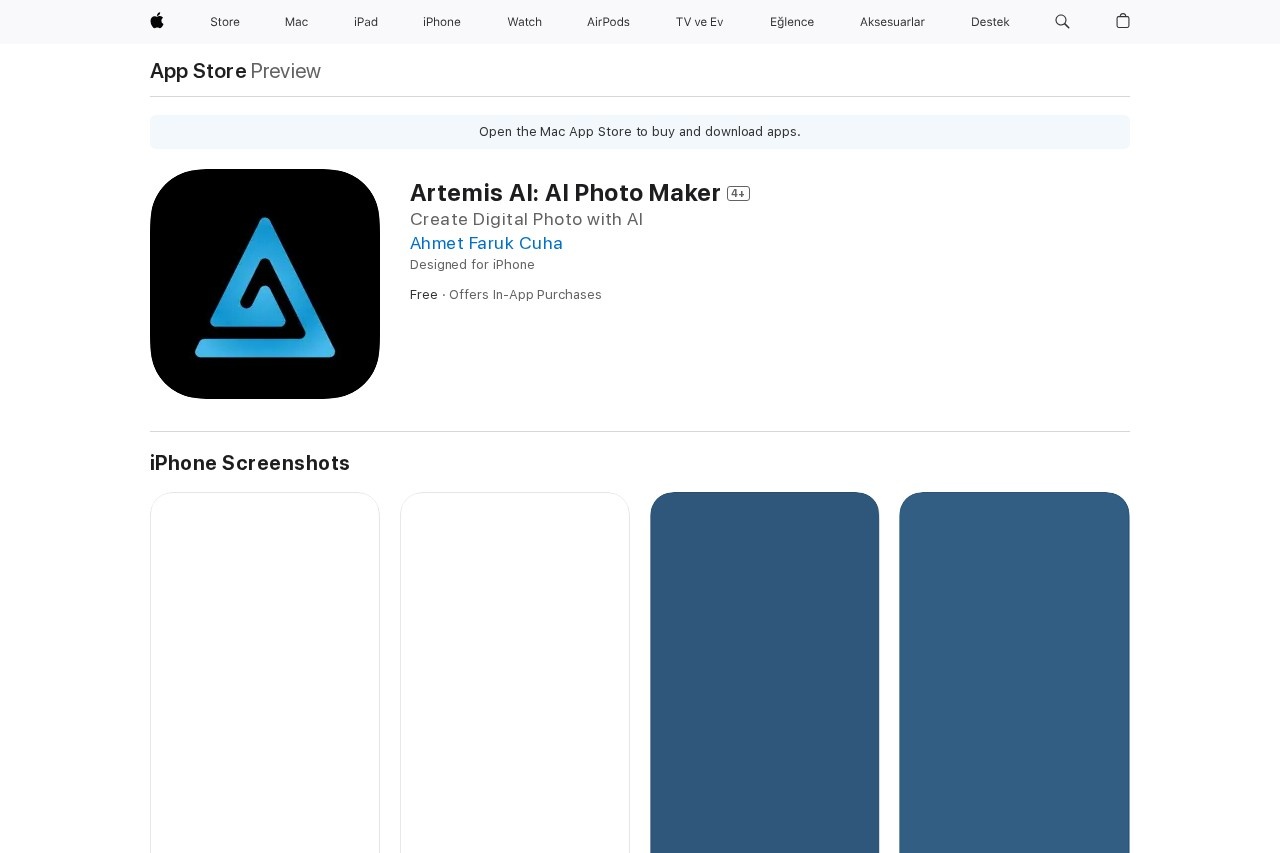This screenshot has height=853, width=1280.
Task: Open the AirPods menu item
Action: pyautogui.click(x=608, y=22)
